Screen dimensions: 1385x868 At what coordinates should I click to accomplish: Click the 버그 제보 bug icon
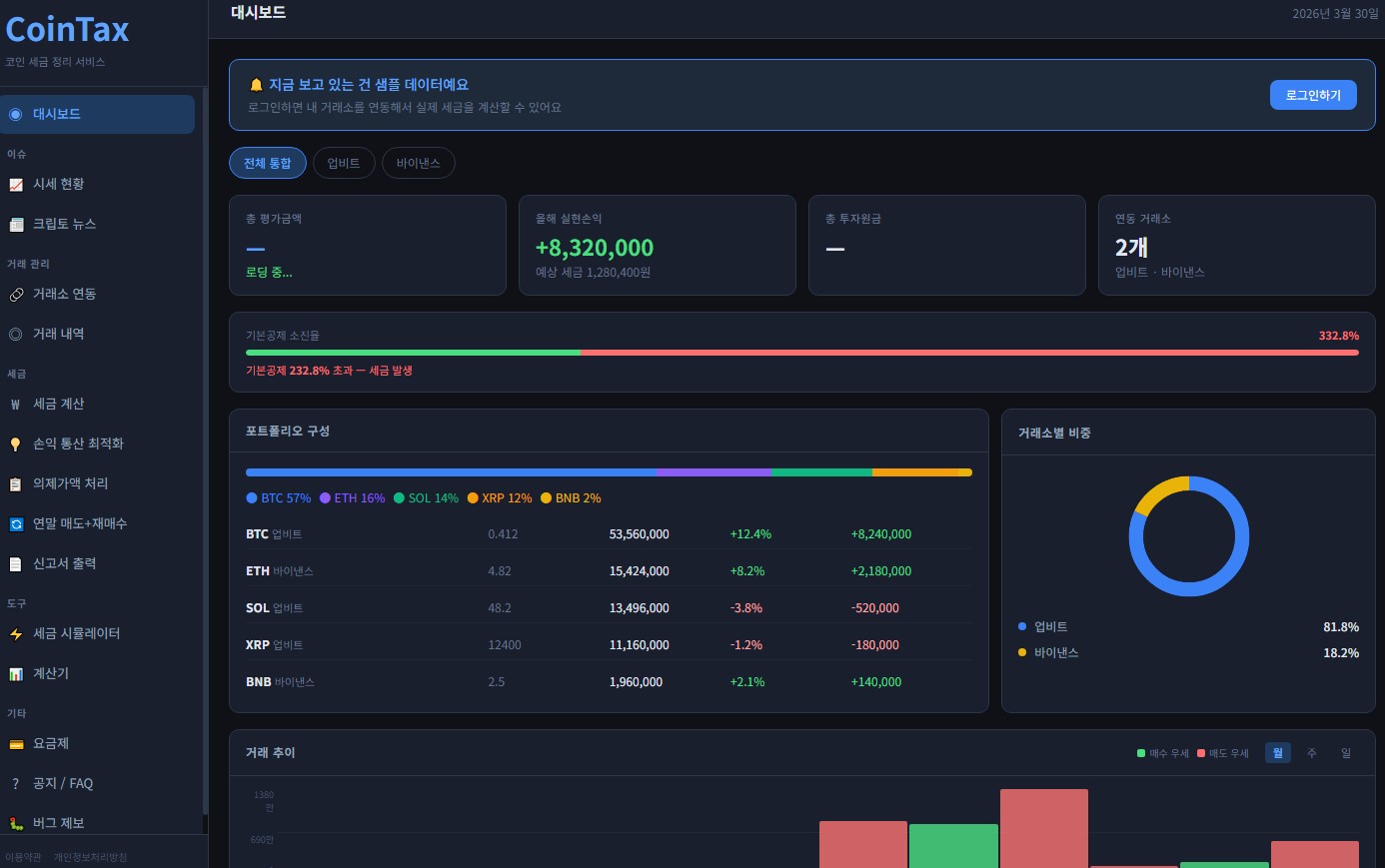[15, 823]
